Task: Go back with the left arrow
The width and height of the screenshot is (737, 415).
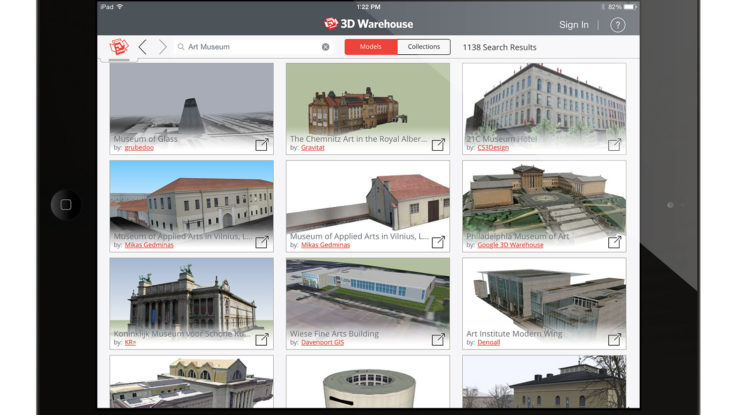Action: 142,47
